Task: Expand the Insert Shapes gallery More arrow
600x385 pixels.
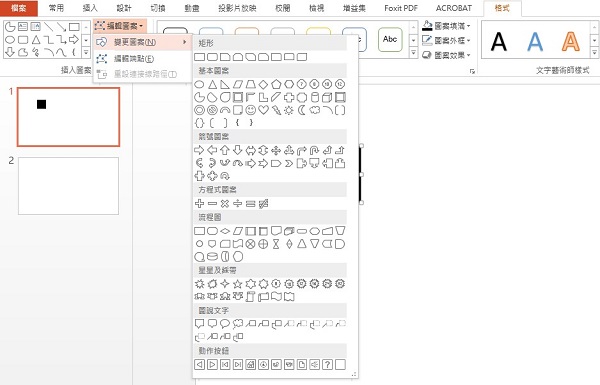Action: pyautogui.click(x=86, y=52)
